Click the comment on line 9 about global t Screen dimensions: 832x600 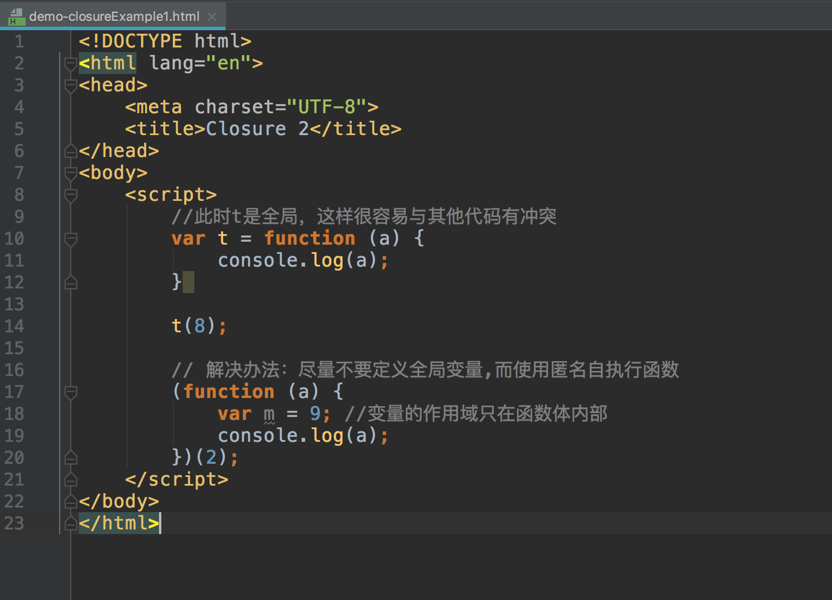[364, 216]
